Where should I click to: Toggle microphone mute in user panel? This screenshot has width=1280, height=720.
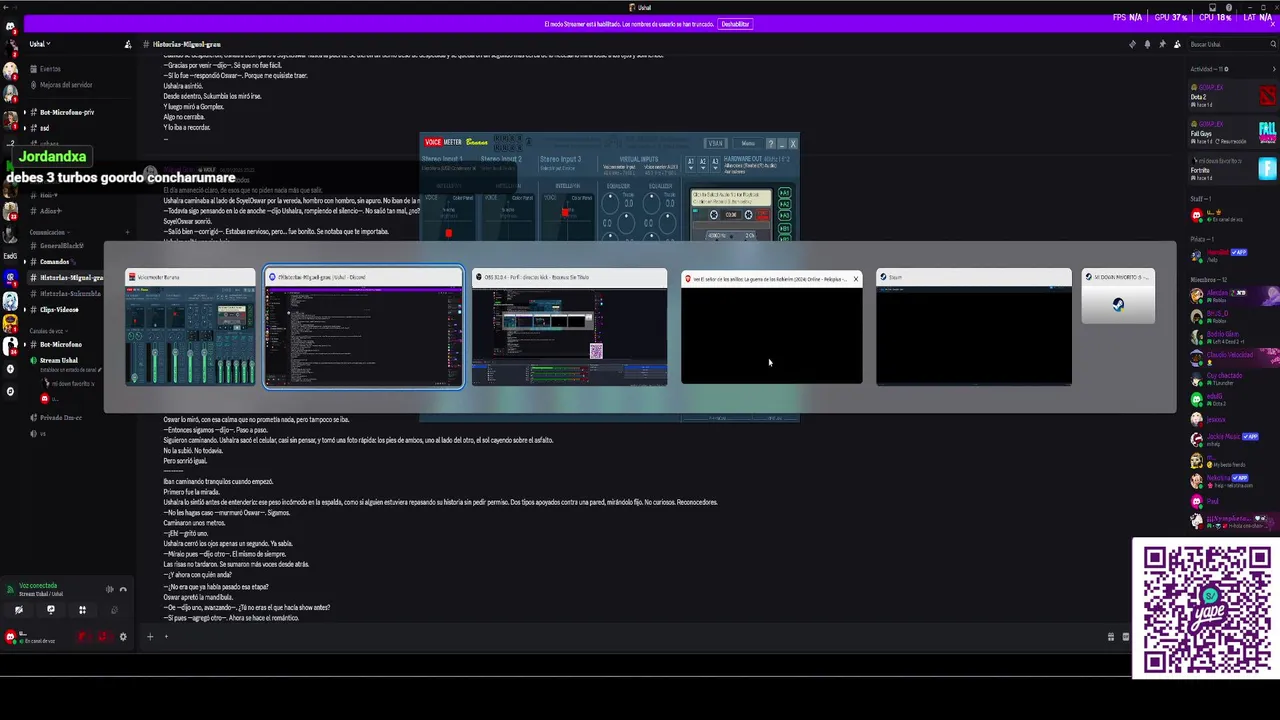[83, 637]
